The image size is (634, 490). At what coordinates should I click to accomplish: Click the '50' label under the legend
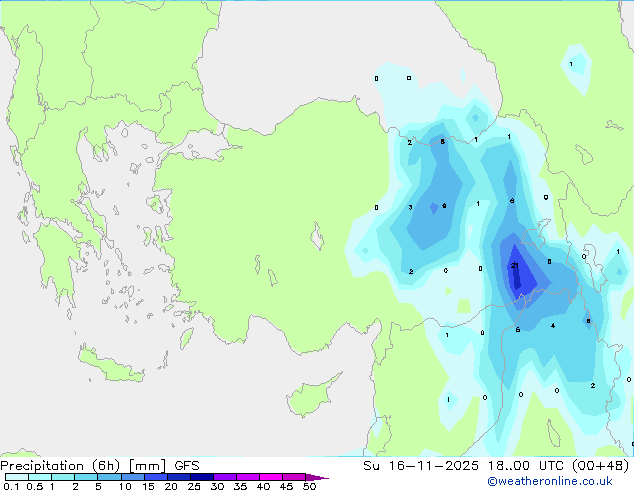(310, 486)
